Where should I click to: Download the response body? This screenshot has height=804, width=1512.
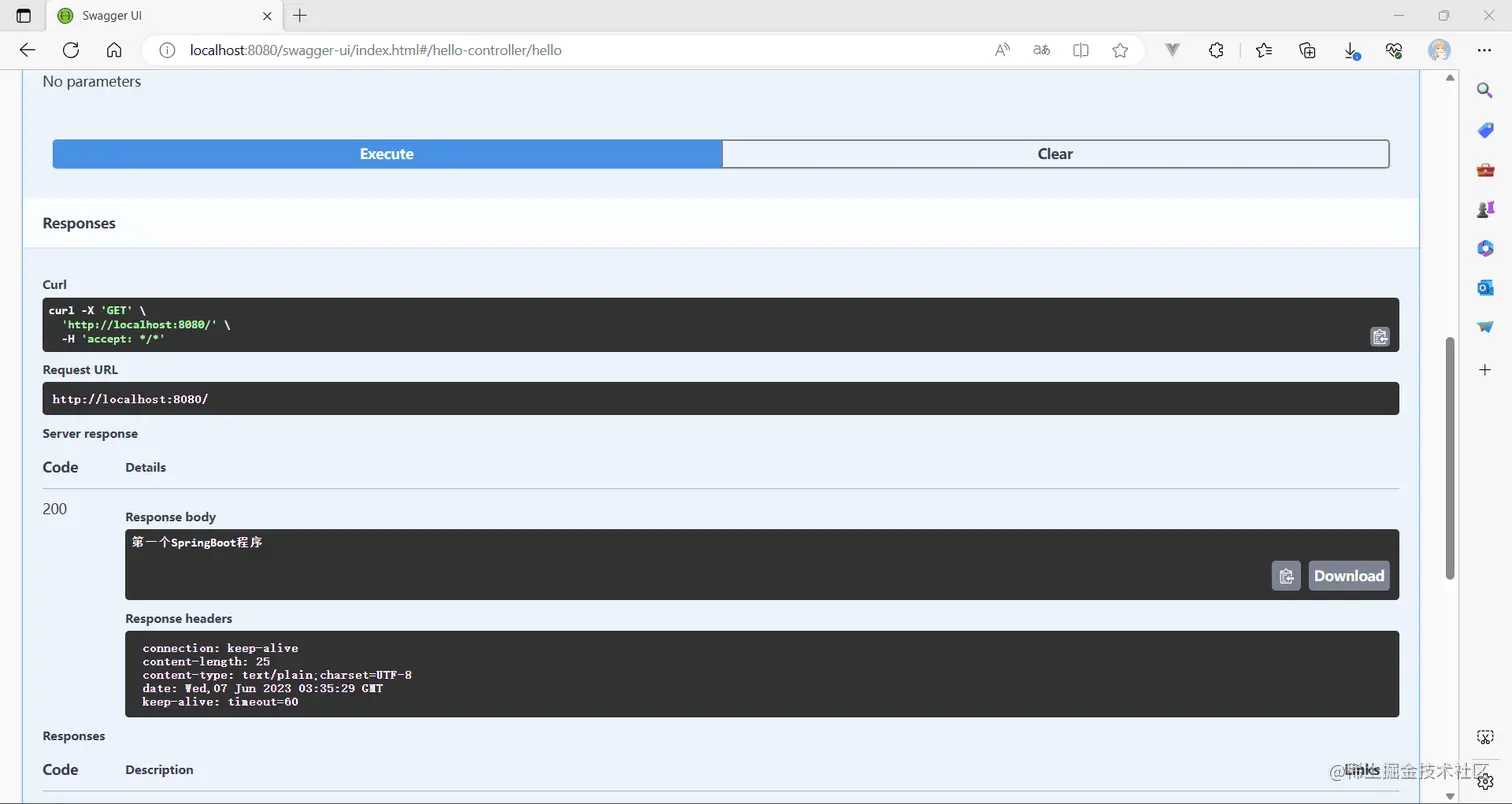(x=1349, y=576)
